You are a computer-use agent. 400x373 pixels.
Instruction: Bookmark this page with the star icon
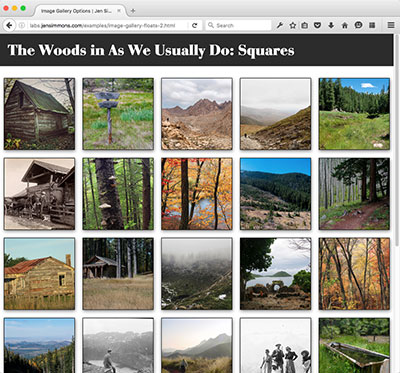(292, 25)
